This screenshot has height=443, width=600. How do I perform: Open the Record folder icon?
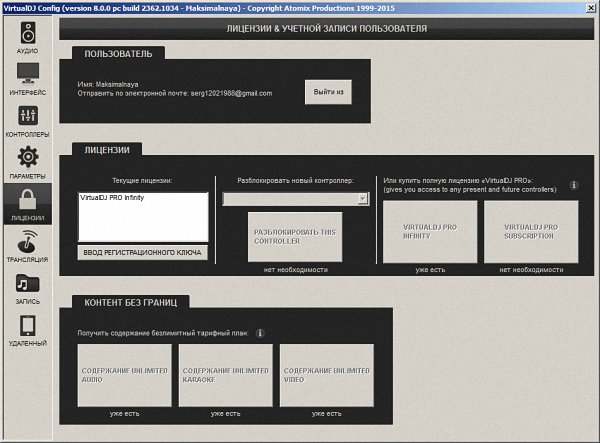[28, 284]
